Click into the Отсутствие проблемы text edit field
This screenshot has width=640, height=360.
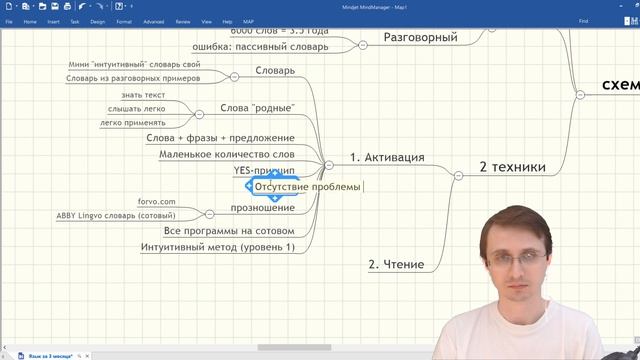[x=308, y=187]
